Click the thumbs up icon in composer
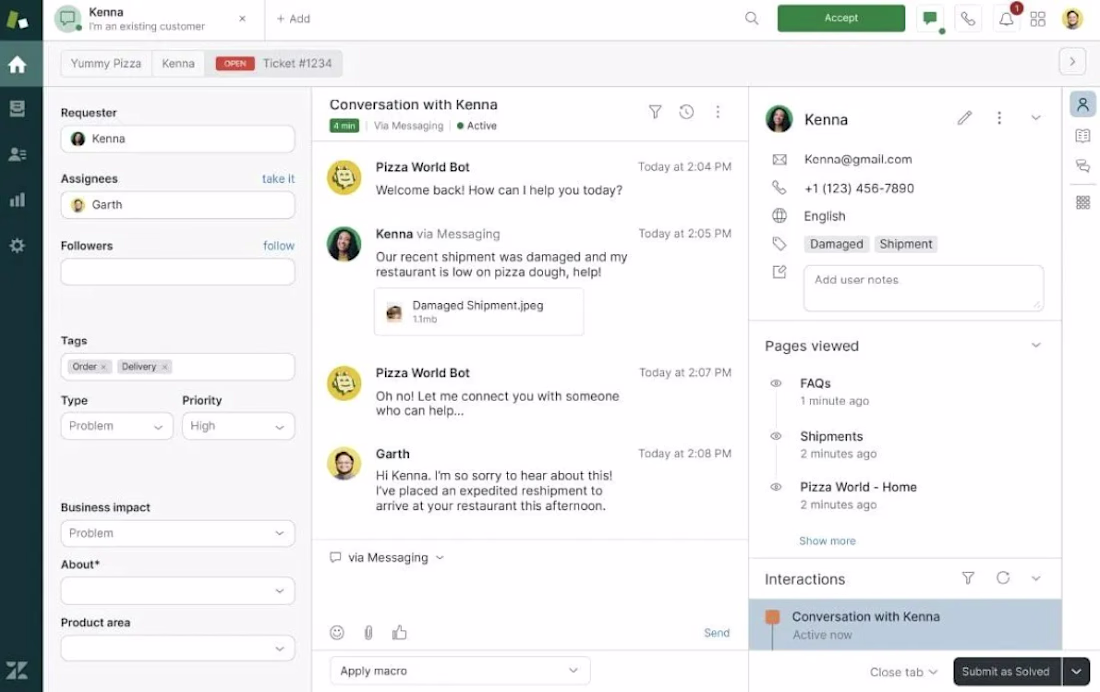Viewport: 1100px width, 692px height. click(x=399, y=632)
